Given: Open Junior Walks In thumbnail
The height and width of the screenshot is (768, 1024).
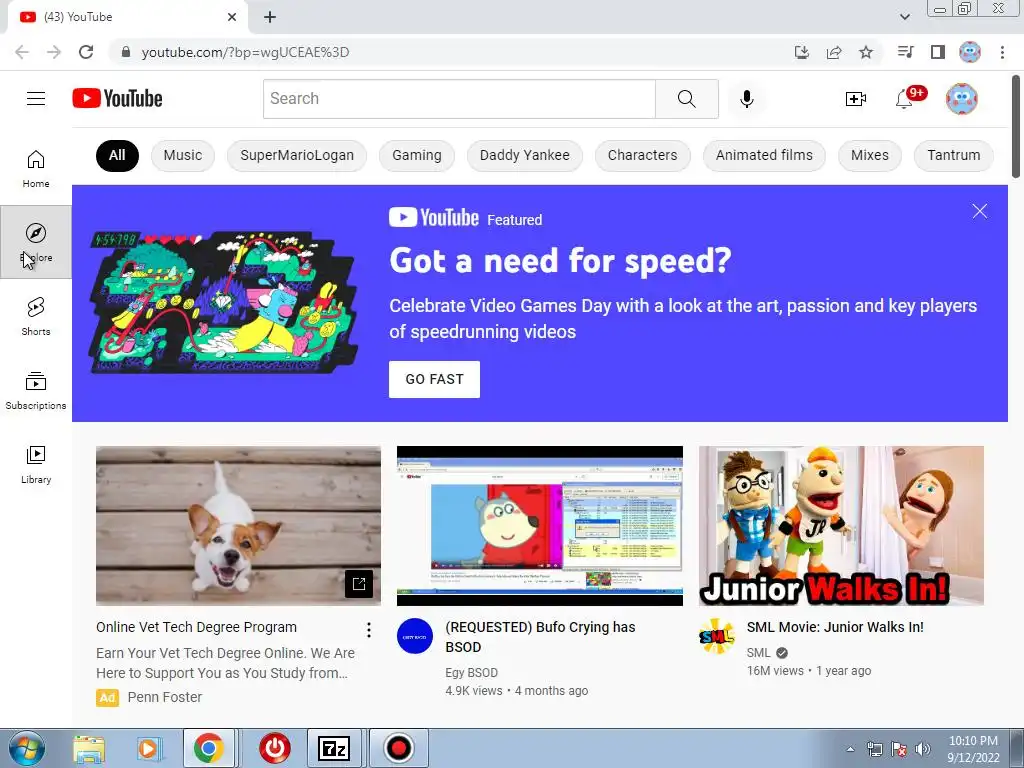Looking at the screenshot, I should 841,526.
